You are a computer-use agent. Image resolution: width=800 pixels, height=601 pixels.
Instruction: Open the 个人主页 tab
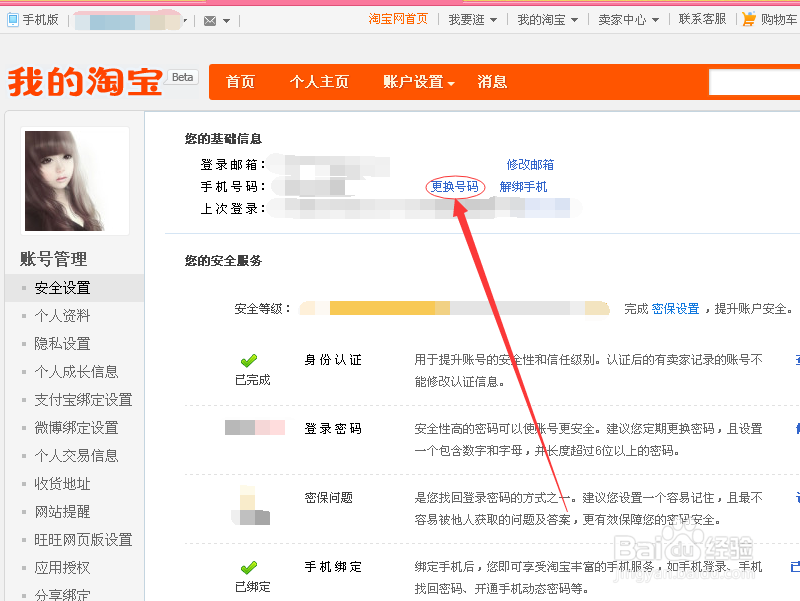pos(319,81)
